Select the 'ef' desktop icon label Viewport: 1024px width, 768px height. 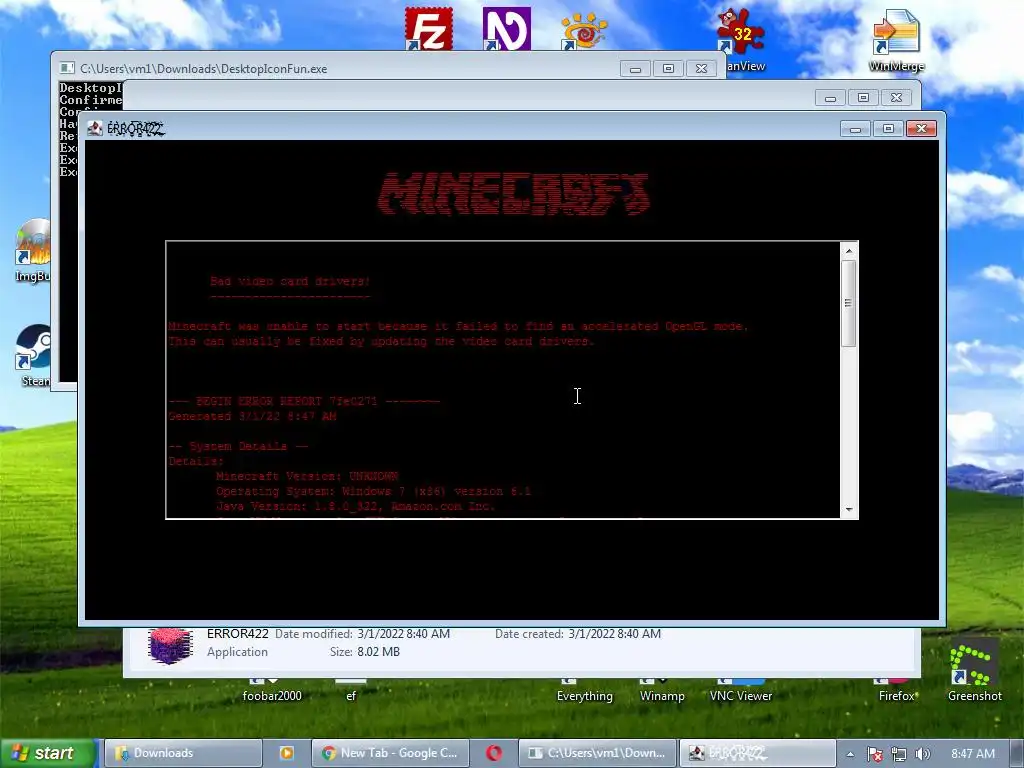point(351,696)
